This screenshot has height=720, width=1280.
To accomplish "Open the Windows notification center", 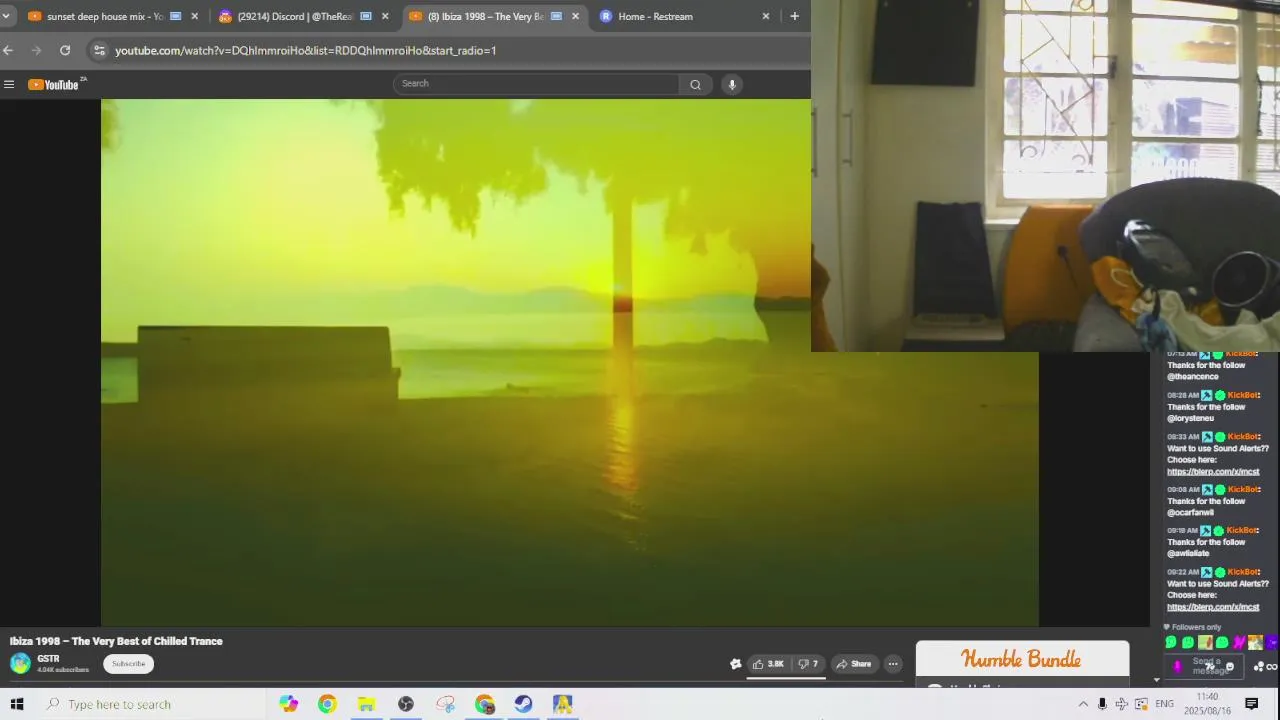I will [1252, 704].
